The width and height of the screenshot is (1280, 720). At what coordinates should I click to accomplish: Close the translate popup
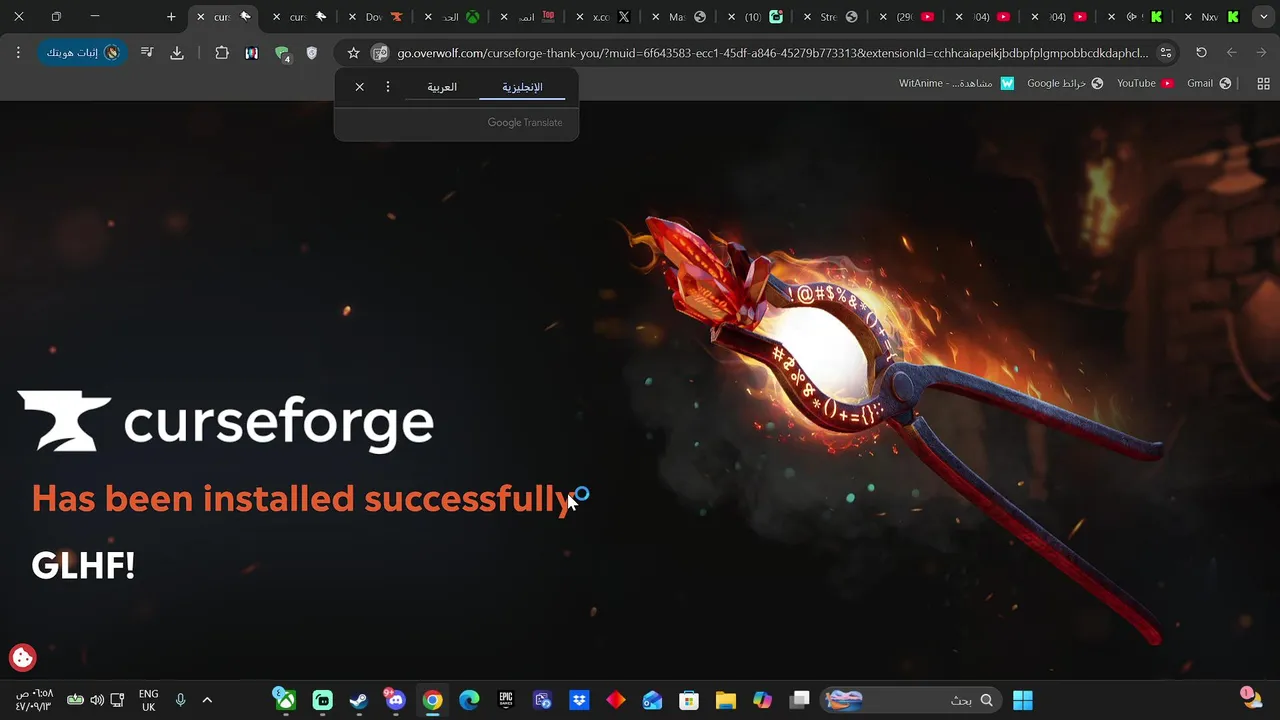(360, 87)
